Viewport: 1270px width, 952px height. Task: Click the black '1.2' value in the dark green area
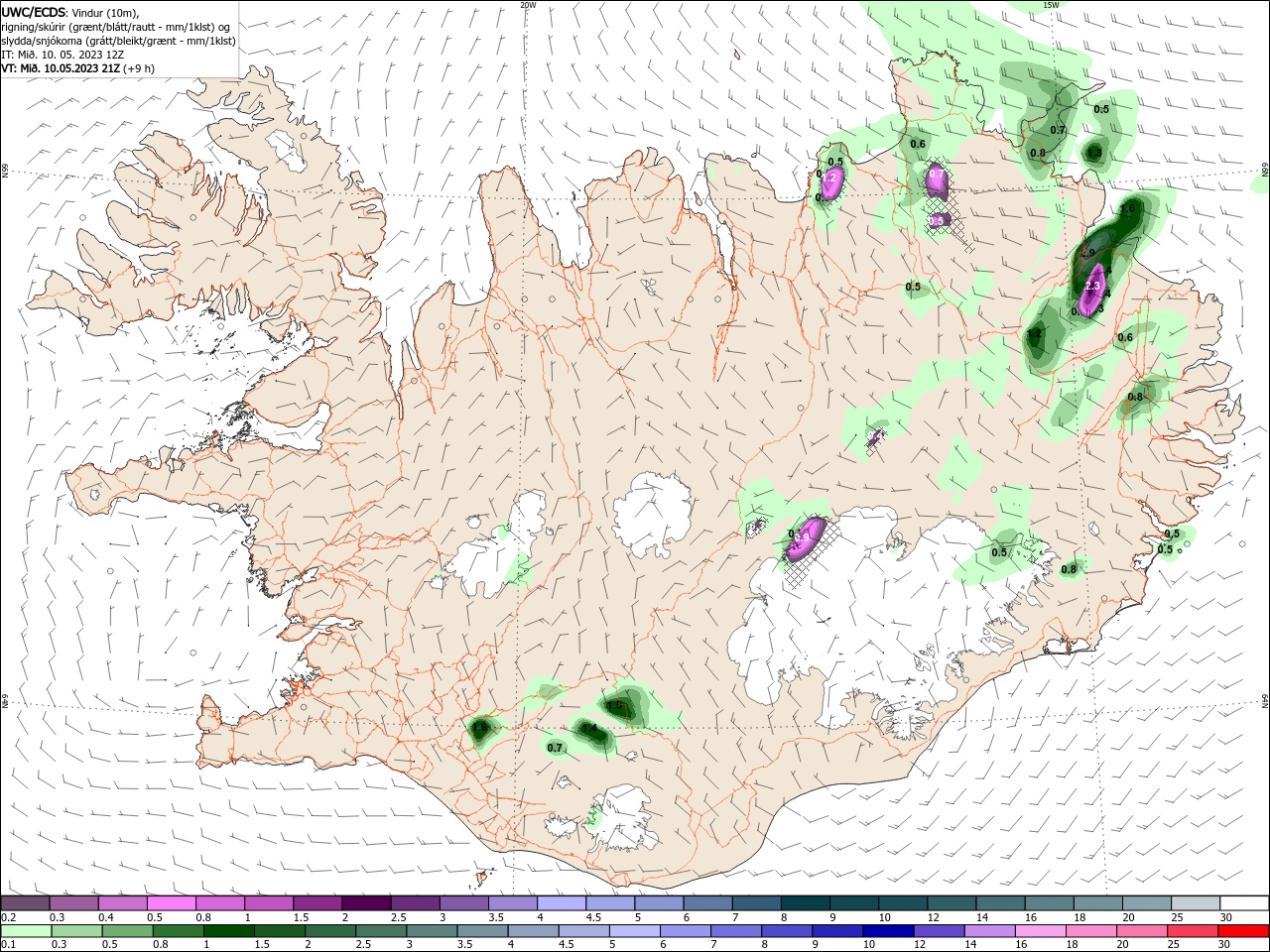1035,334
